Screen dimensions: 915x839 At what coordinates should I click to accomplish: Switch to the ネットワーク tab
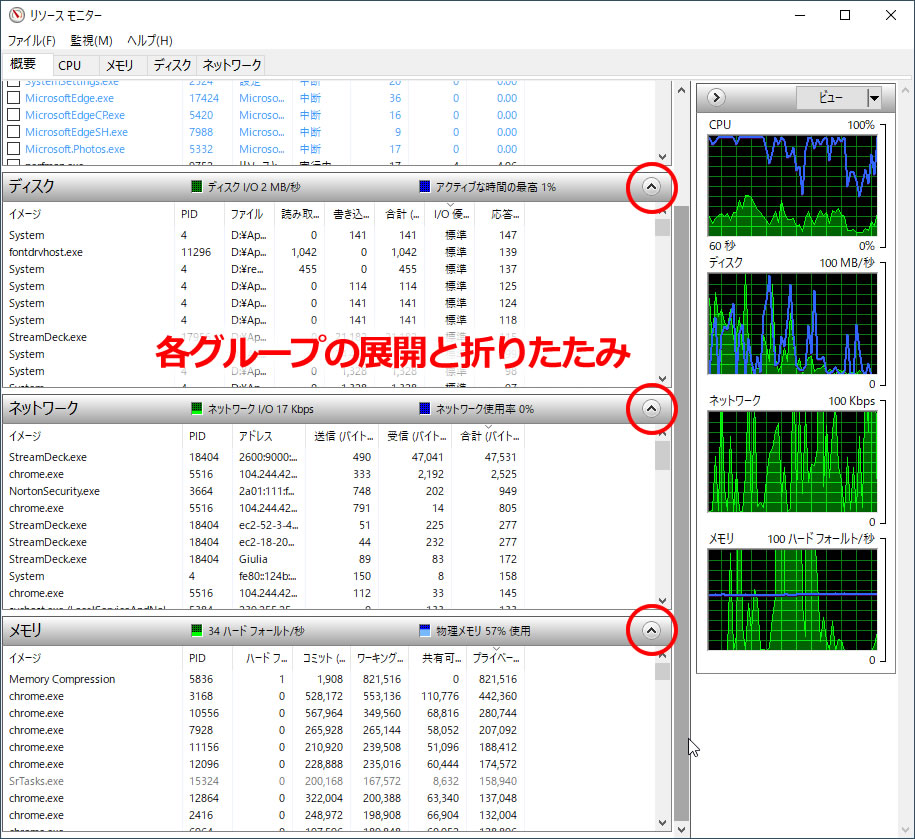(232, 65)
